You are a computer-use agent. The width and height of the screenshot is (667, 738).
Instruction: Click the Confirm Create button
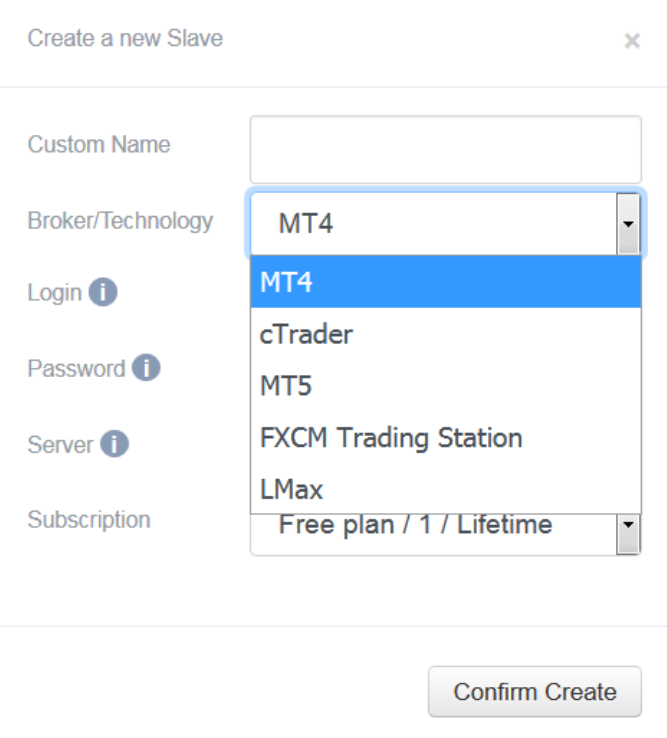point(535,691)
